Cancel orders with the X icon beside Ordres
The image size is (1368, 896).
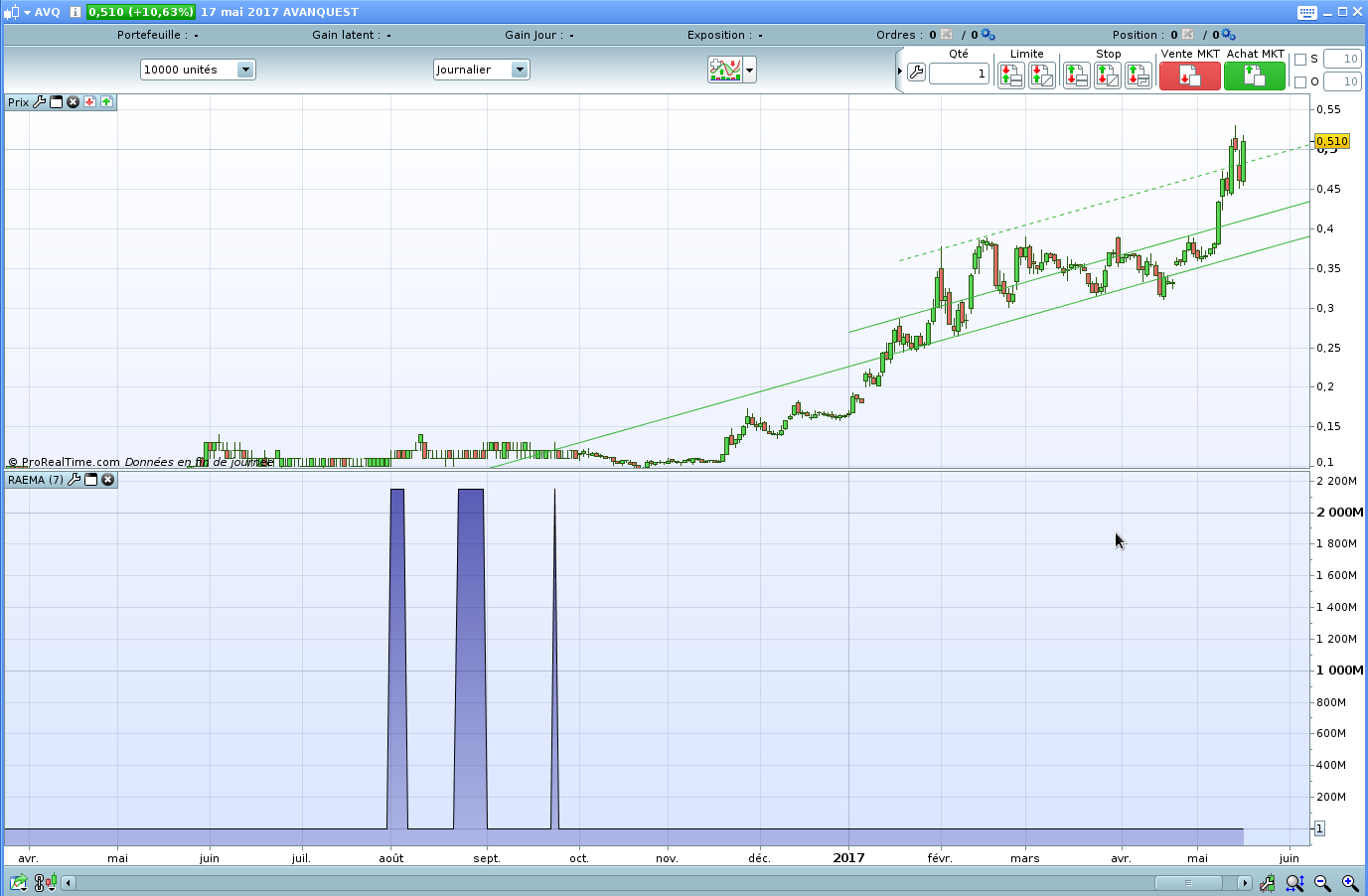click(x=946, y=35)
